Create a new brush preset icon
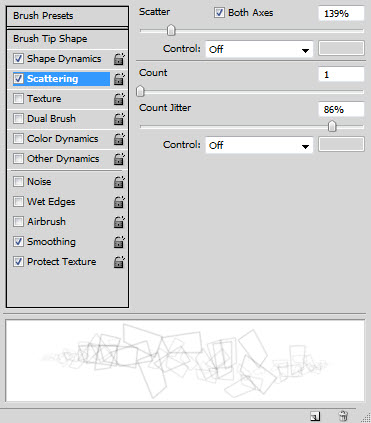This screenshot has height=423, width=371. (315, 416)
